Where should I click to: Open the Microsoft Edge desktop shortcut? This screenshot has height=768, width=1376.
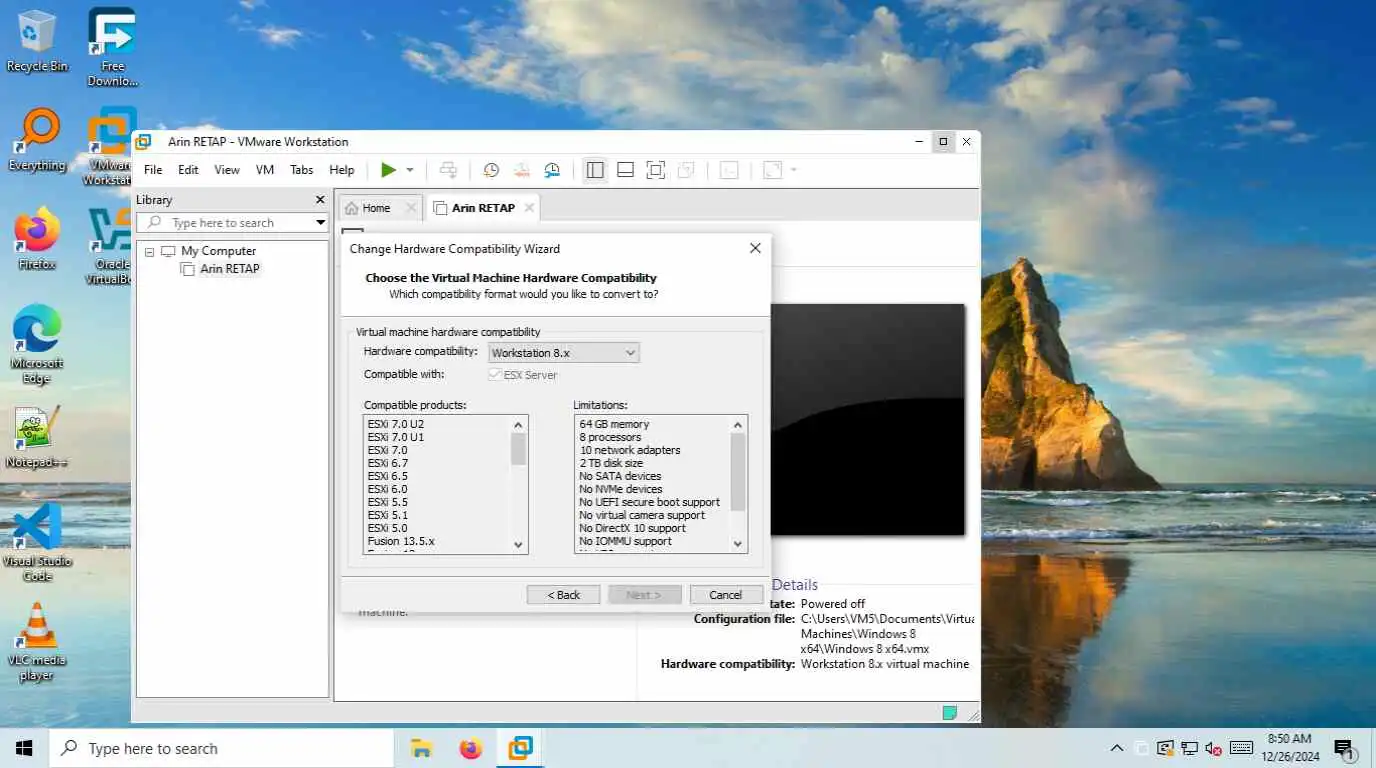(x=37, y=345)
